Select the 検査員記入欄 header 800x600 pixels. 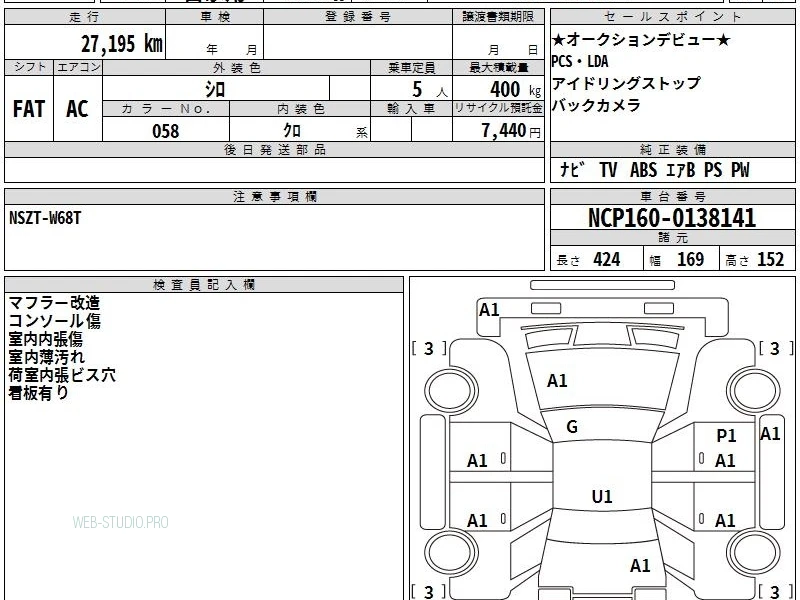click(204, 285)
